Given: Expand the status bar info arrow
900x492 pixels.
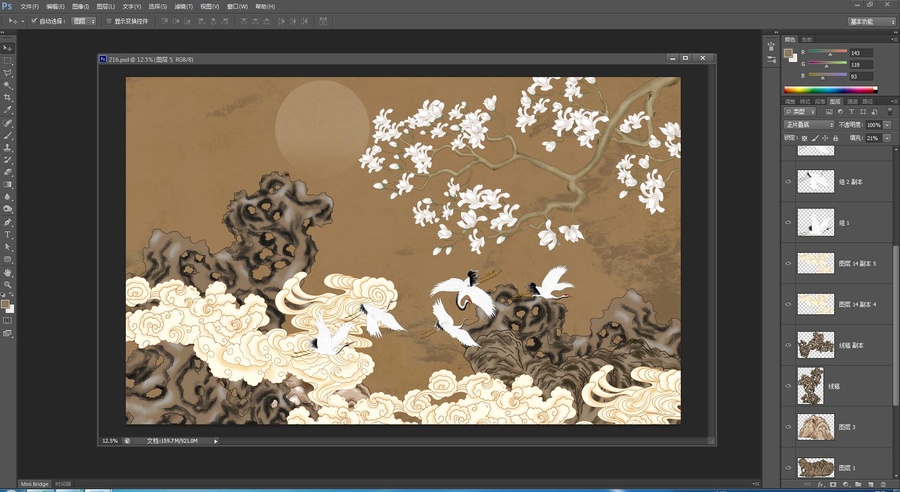Looking at the screenshot, I should click(x=216, y=441).
